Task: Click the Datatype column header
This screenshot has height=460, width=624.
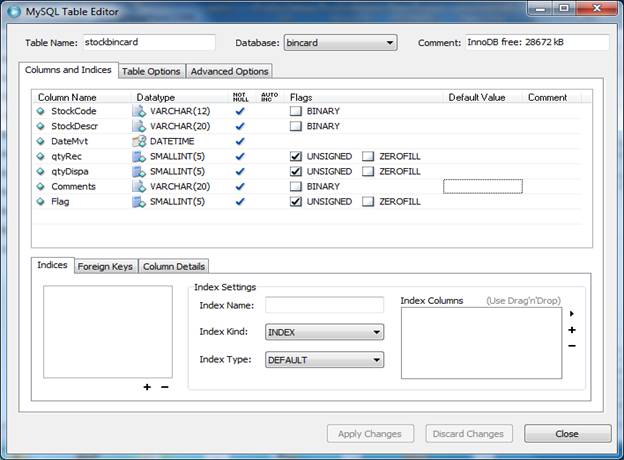Action: click(156, 97)
